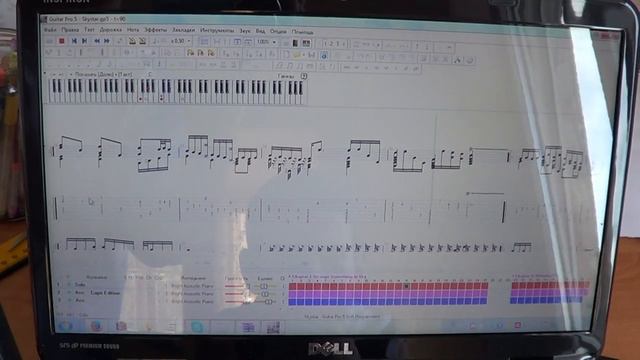The width and height of the screenshot is (640, 360).
Task: Open the Эффекты menu
Action: [x=156, y=30]
